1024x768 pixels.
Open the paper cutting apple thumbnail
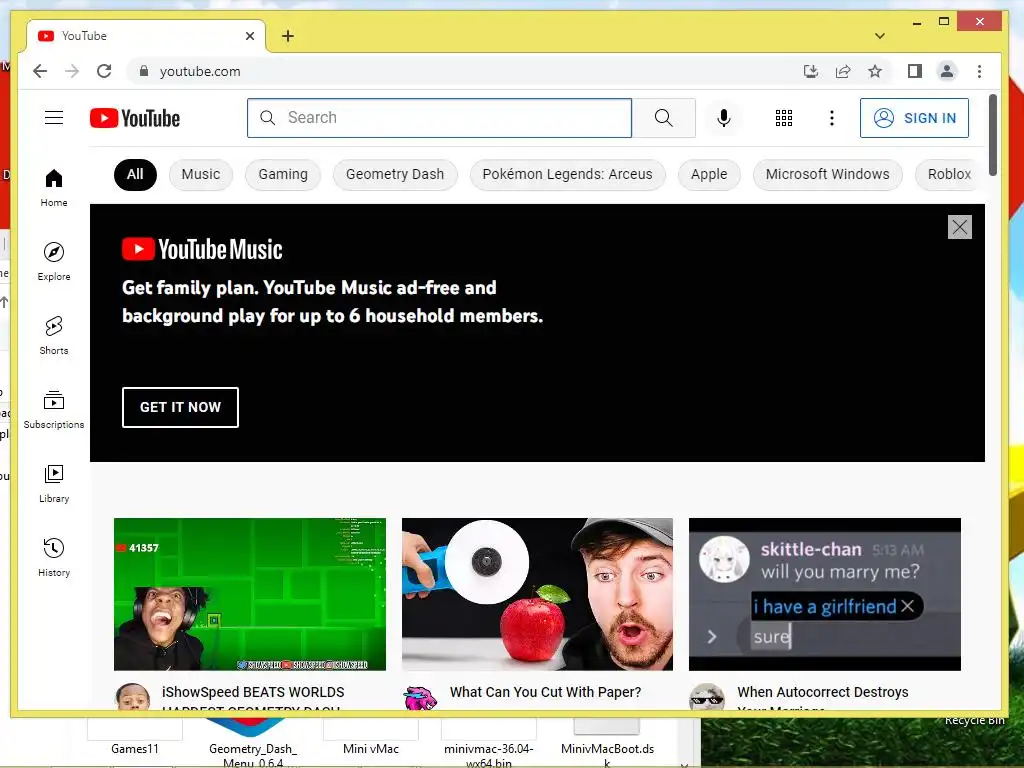click(537, 594)
